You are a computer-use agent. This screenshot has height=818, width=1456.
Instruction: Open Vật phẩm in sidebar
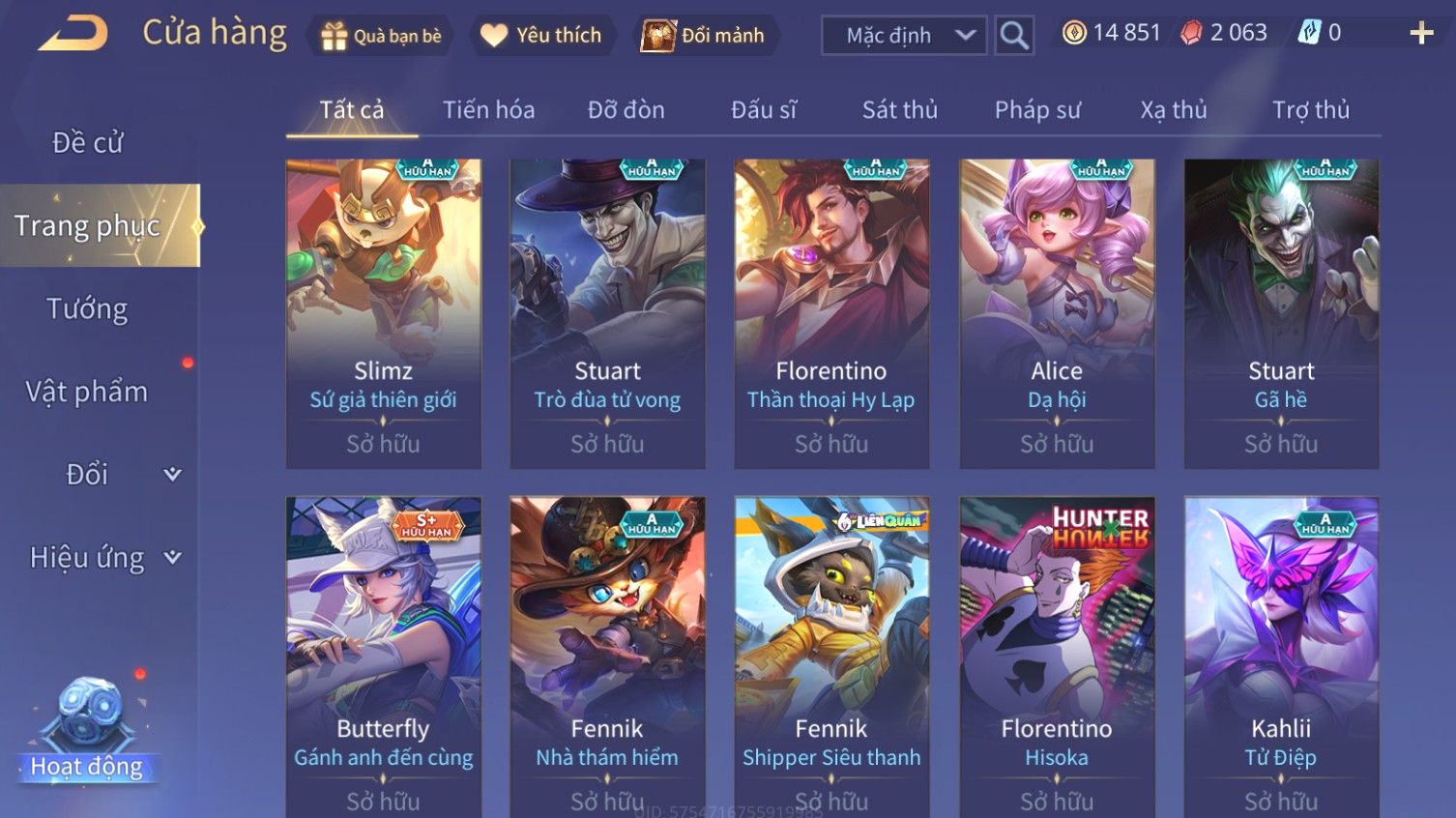pyautogui.click(x=87, y=392)
